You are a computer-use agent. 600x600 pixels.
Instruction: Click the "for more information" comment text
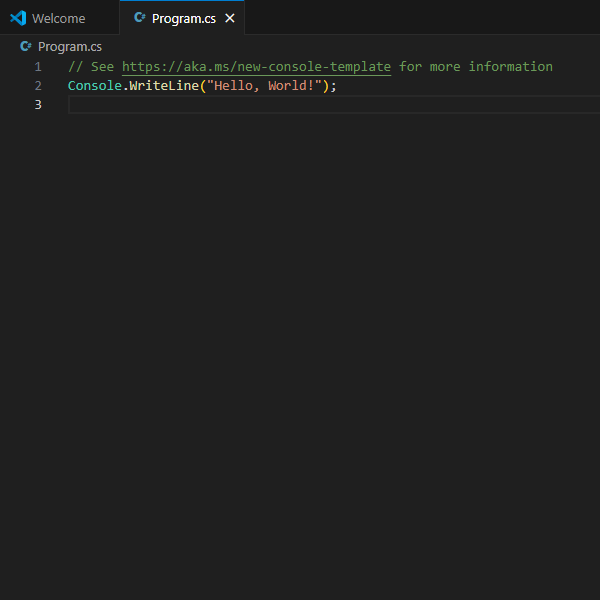[475, 66]
